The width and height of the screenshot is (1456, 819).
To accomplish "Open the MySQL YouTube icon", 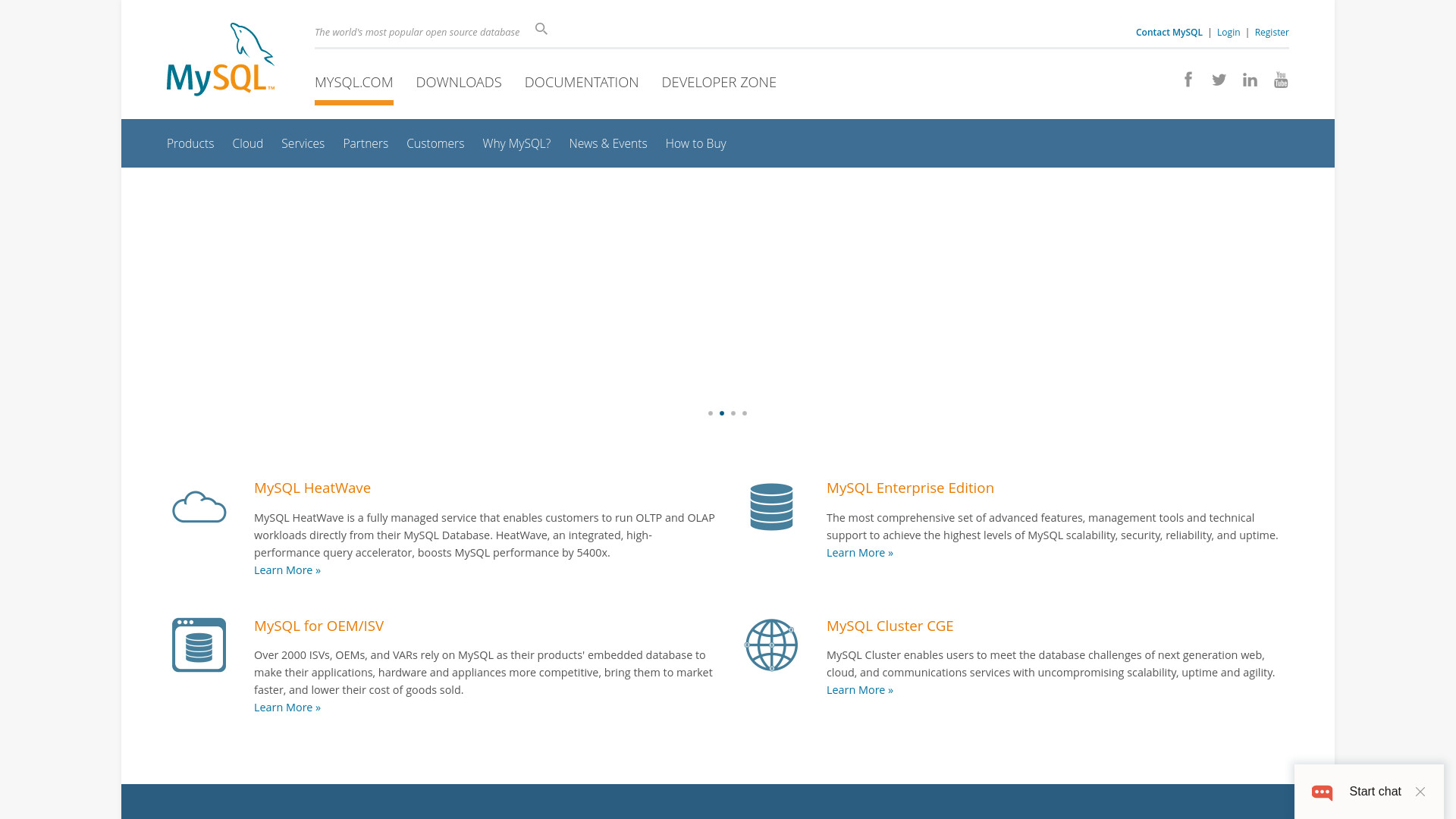I will click(1281, 80).
